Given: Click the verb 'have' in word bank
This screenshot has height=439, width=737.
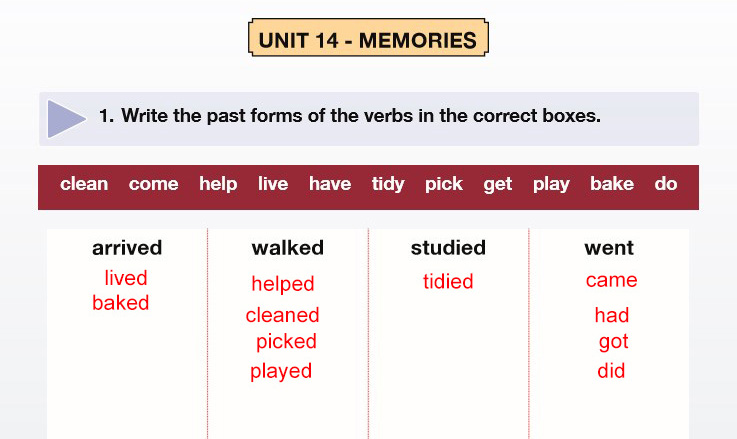Looking at the screenshot, I should 330,184.
